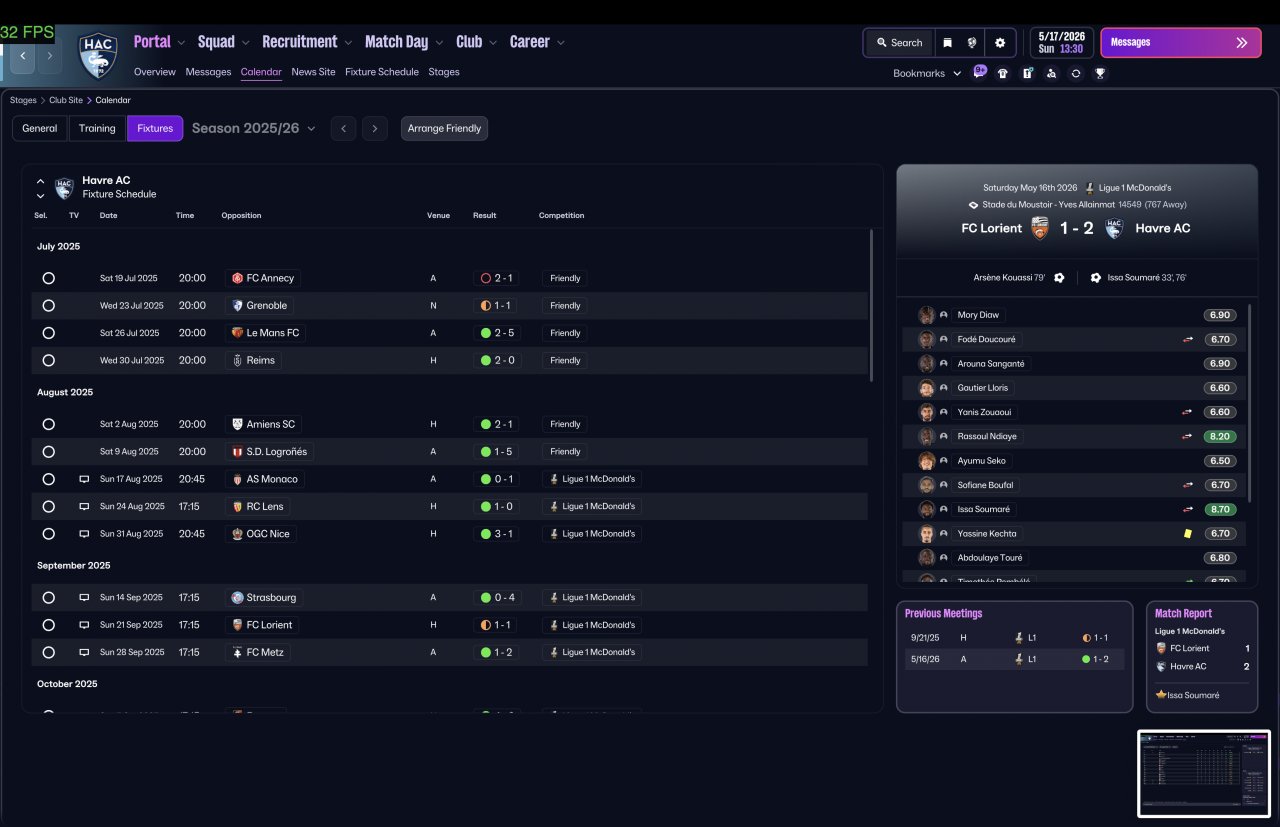Image resolution: width=1280 pixels, height=827 pixels.
Task: Click the FC Lorient crest in match header
Action: [1040, 228]
